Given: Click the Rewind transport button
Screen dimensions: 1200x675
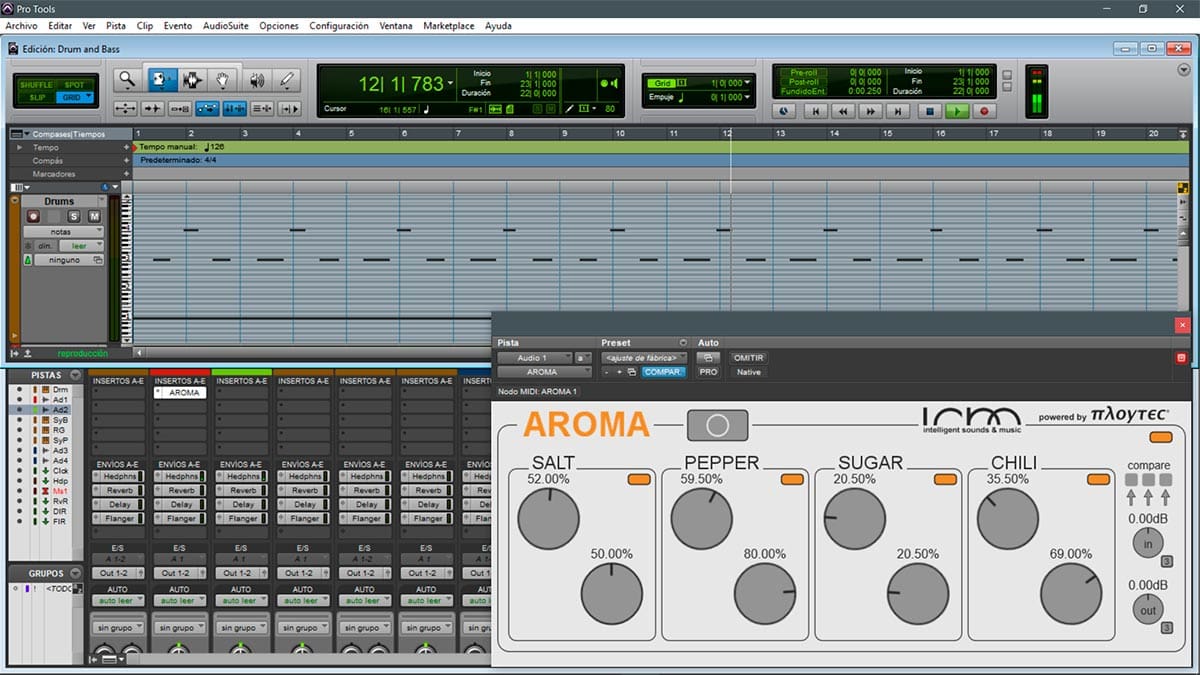Looking at the screenshot, I should 844,112.
